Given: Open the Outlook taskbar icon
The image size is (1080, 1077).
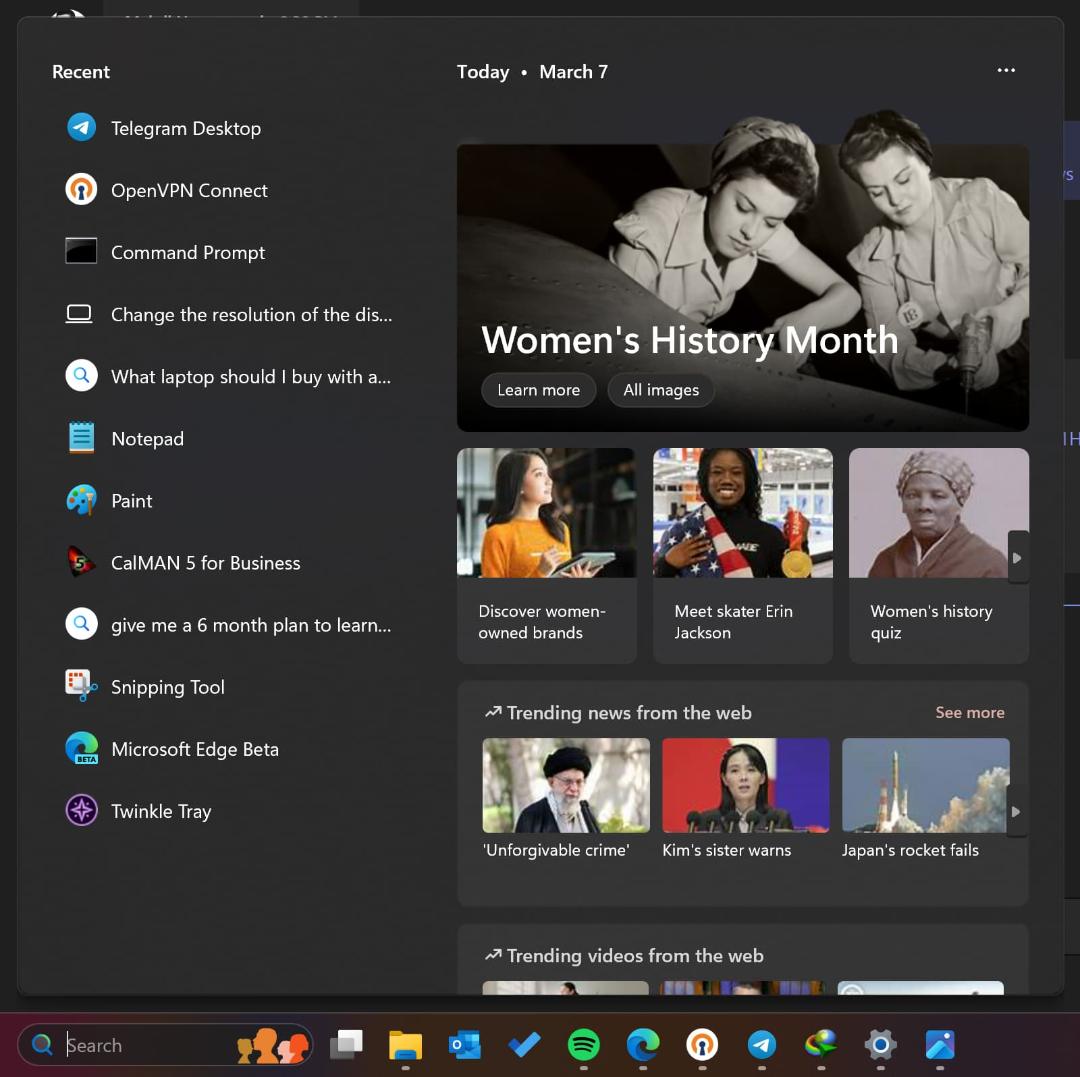Looking at the screenshot, I should (465, 1045).
